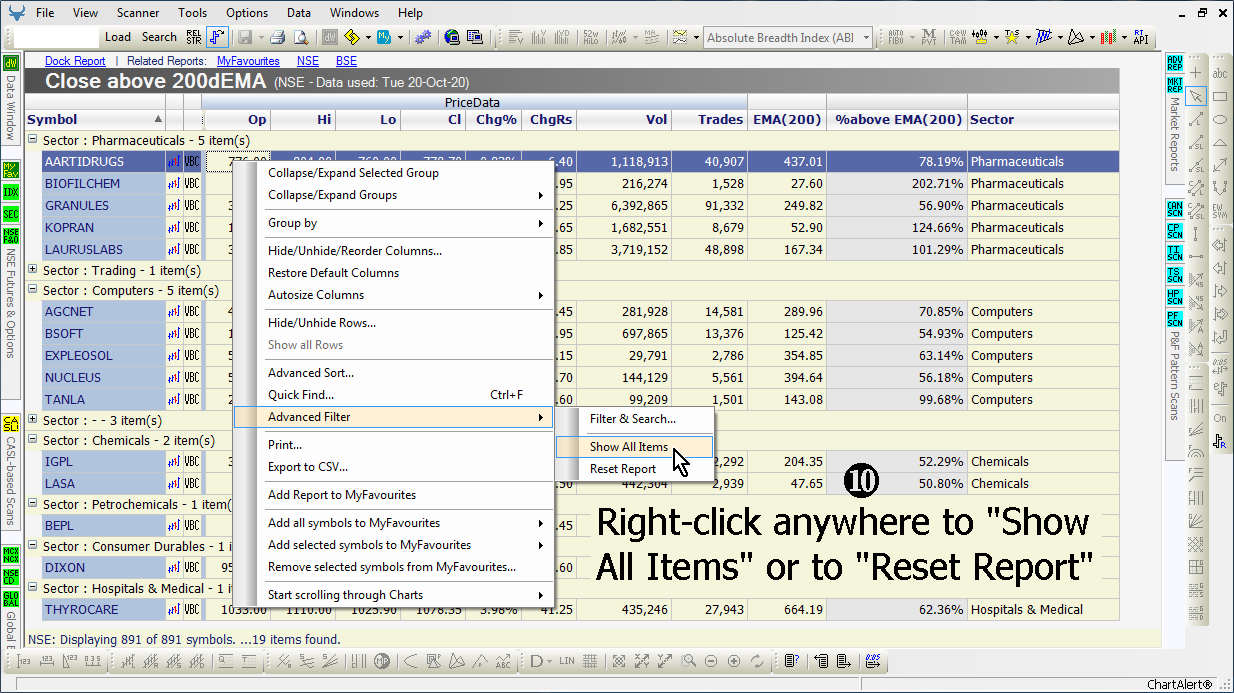Sort by the Vol column header
Image resolution: width=1234 pixels, height=693 pixels.
pyautogui.click(x=623, y=120)
